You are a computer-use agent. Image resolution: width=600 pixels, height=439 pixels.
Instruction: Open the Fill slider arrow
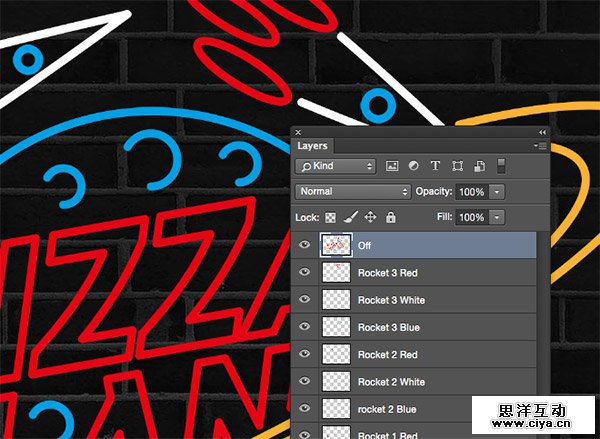497,217
